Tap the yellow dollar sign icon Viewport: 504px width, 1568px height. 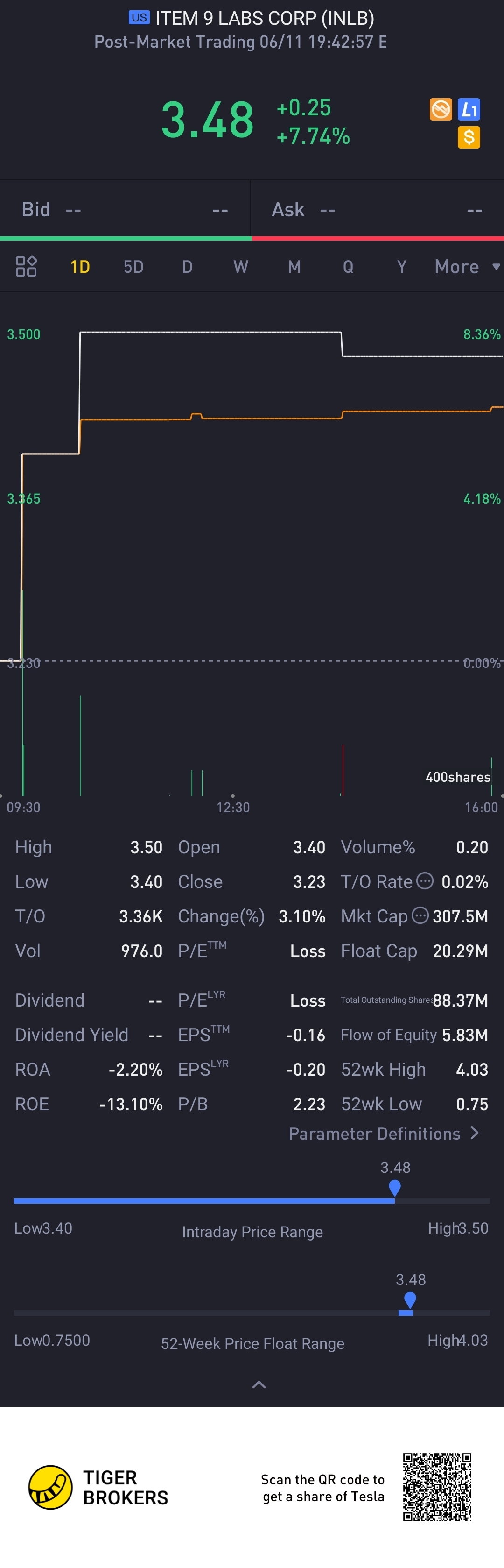pos(469,138)
